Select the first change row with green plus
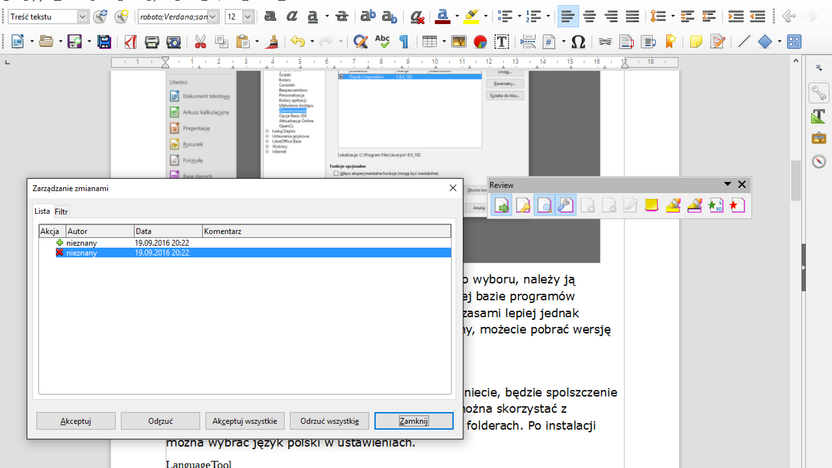This screenshot has width=832, height=468. pyautogui.click(x=245, y=243)
